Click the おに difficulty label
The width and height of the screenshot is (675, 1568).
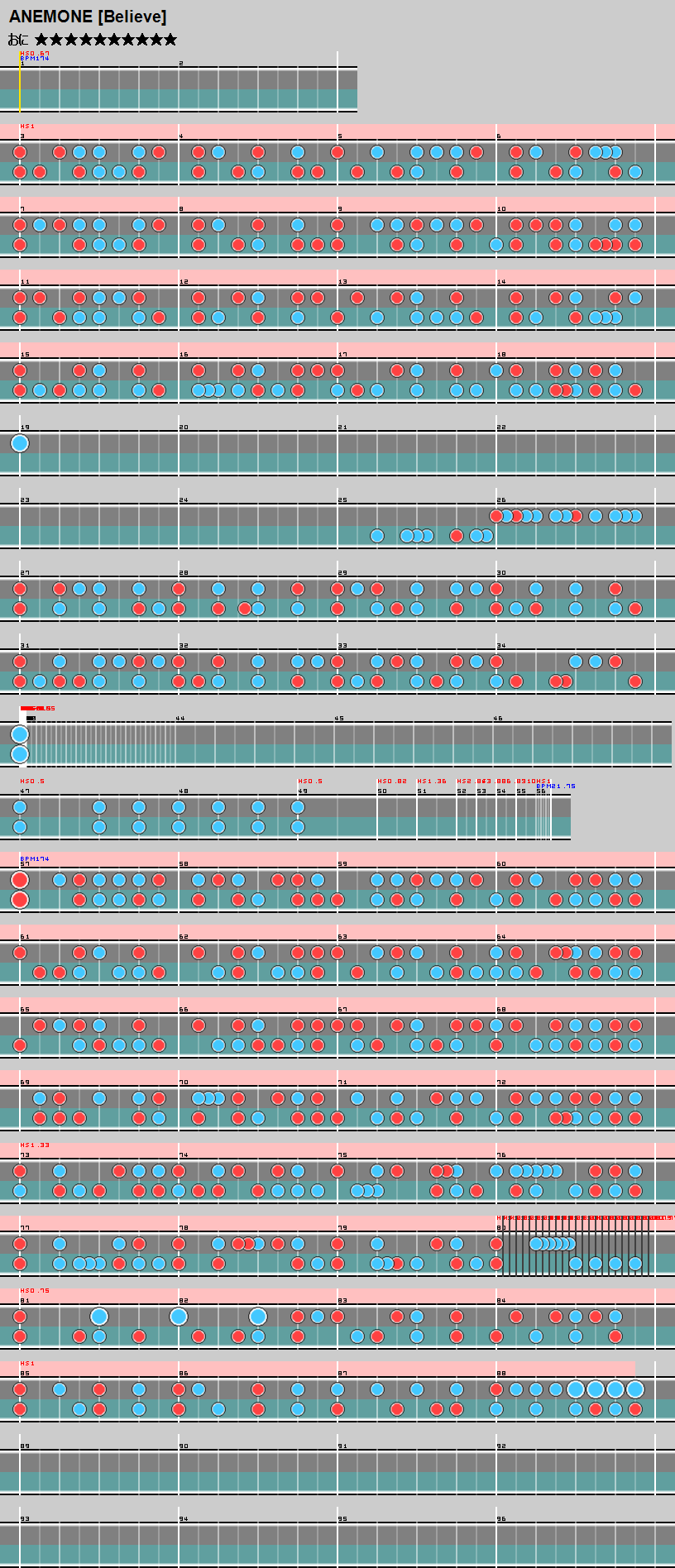tap(18, 40)
